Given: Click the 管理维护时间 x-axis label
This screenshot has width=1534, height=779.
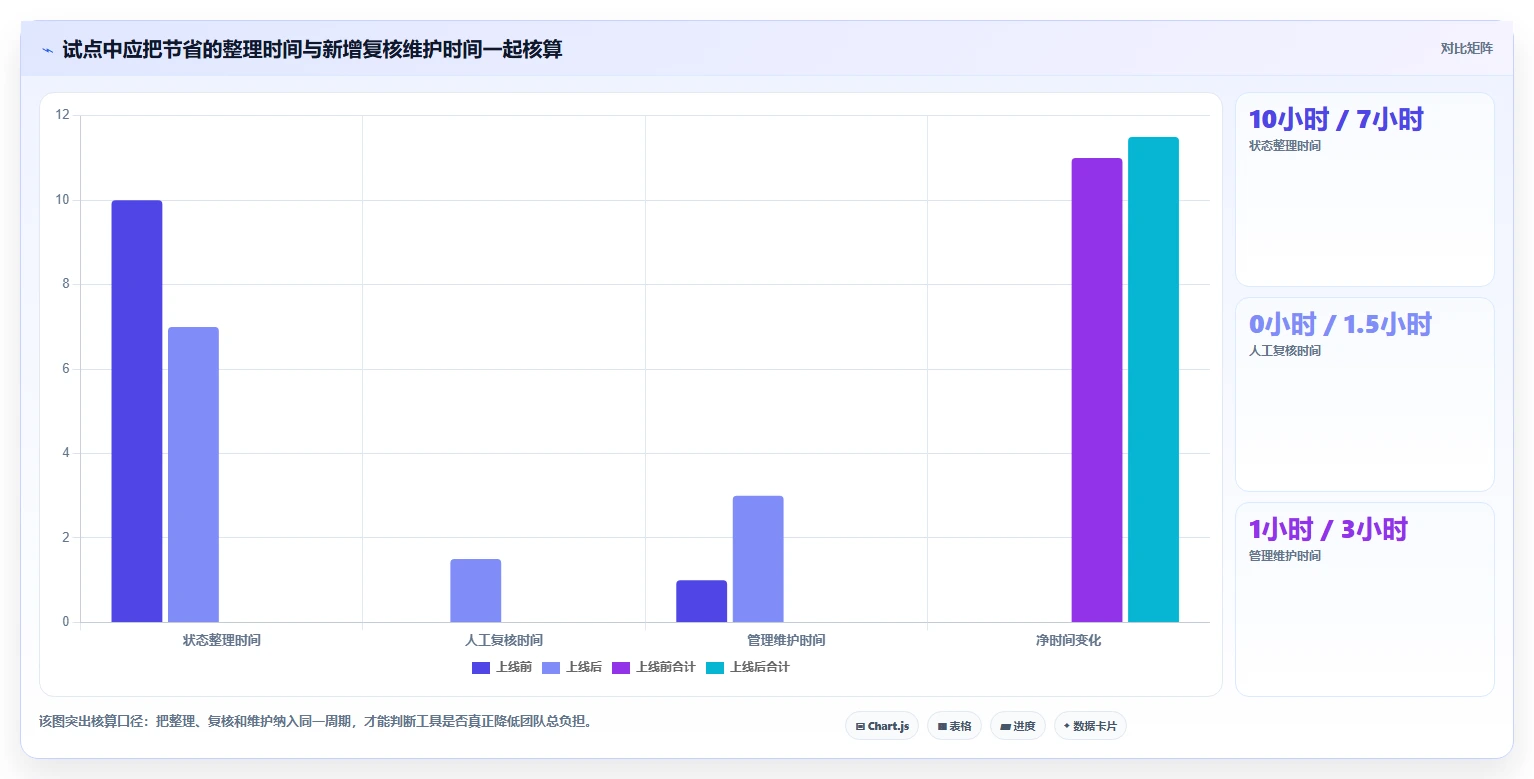Looking at the screenshot, I should (x=786, y=640).
